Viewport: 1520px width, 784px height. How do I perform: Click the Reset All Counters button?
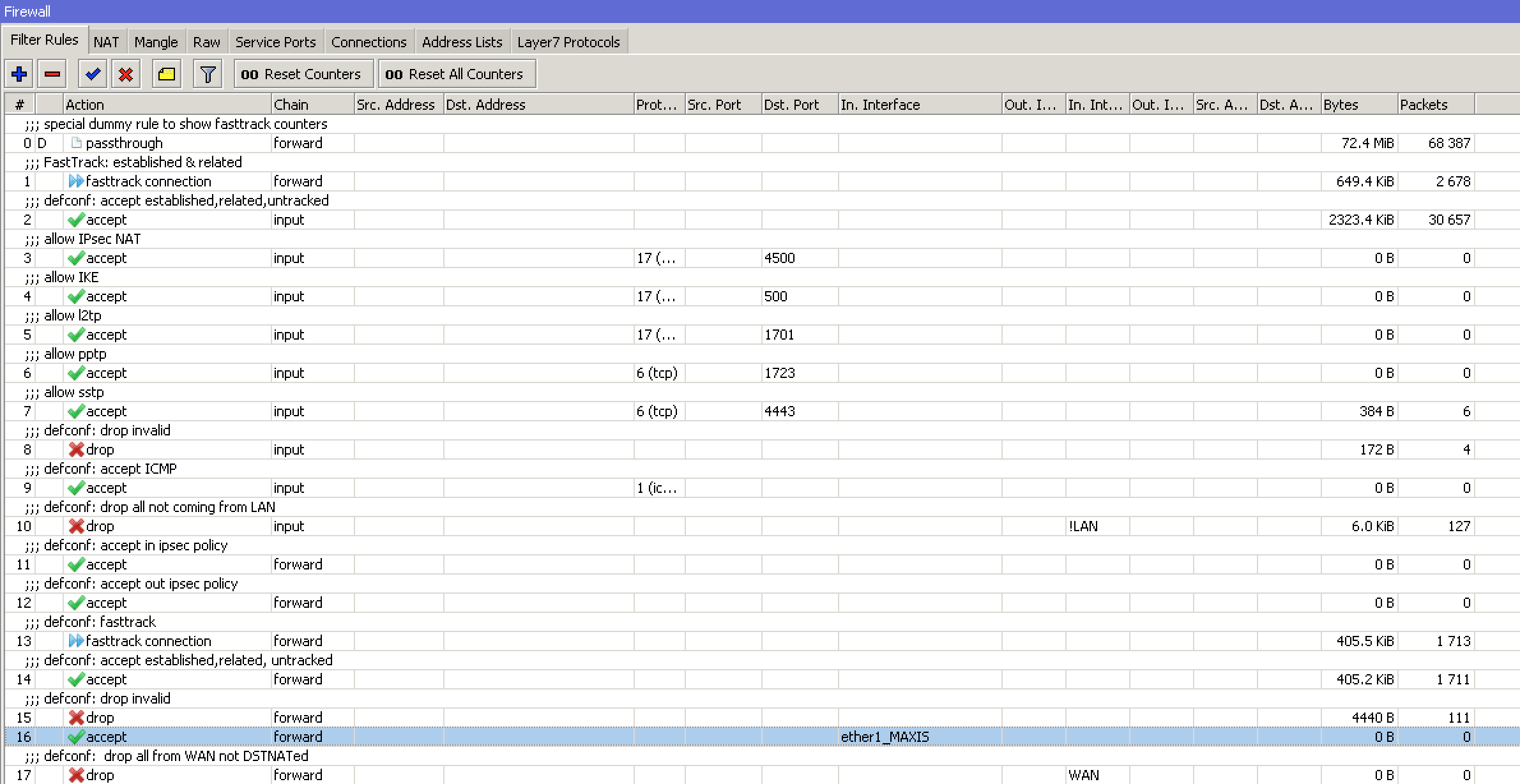click(457, 74)
